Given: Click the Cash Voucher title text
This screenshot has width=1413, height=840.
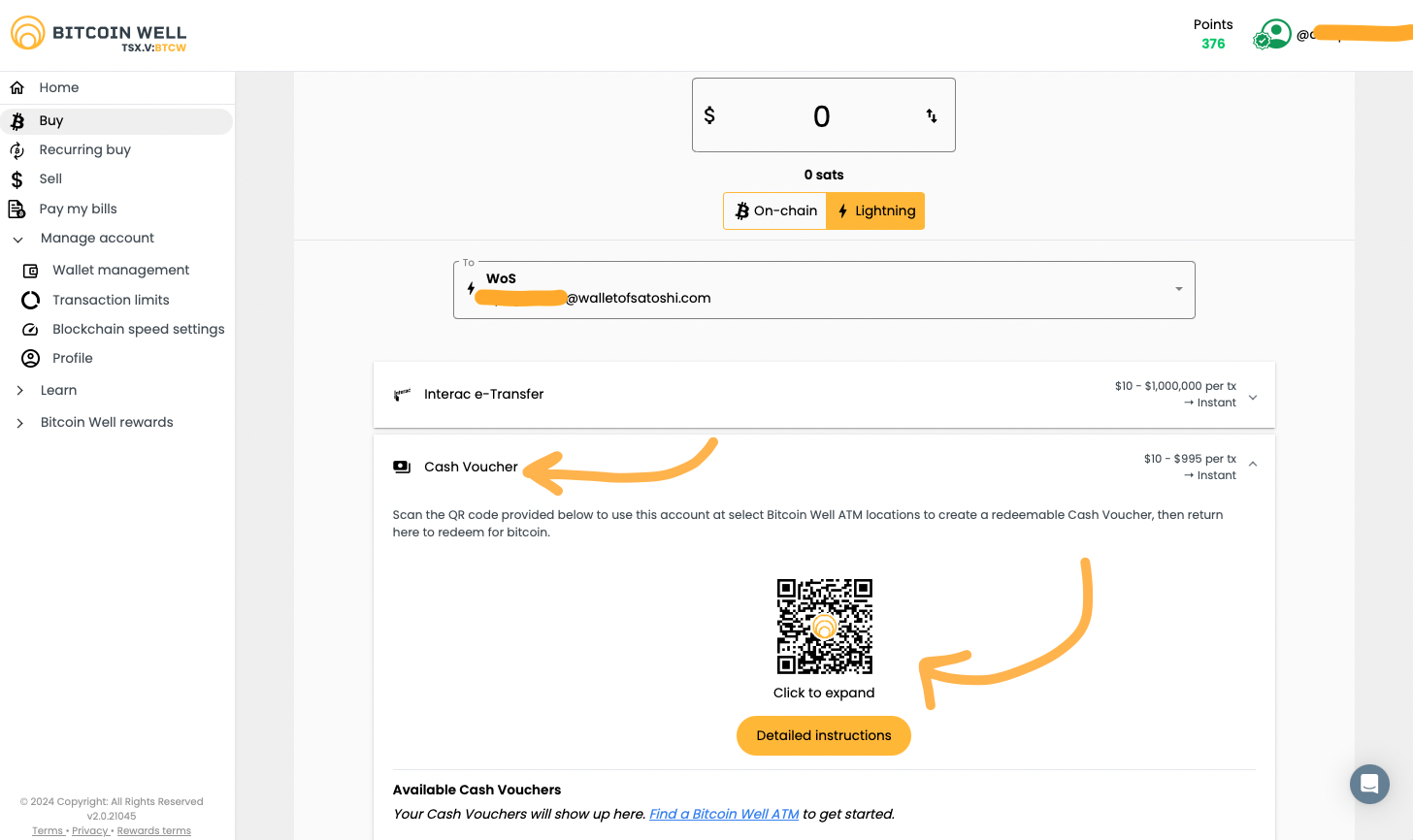Looking at the screenshot, I should [x=471, y=467].
